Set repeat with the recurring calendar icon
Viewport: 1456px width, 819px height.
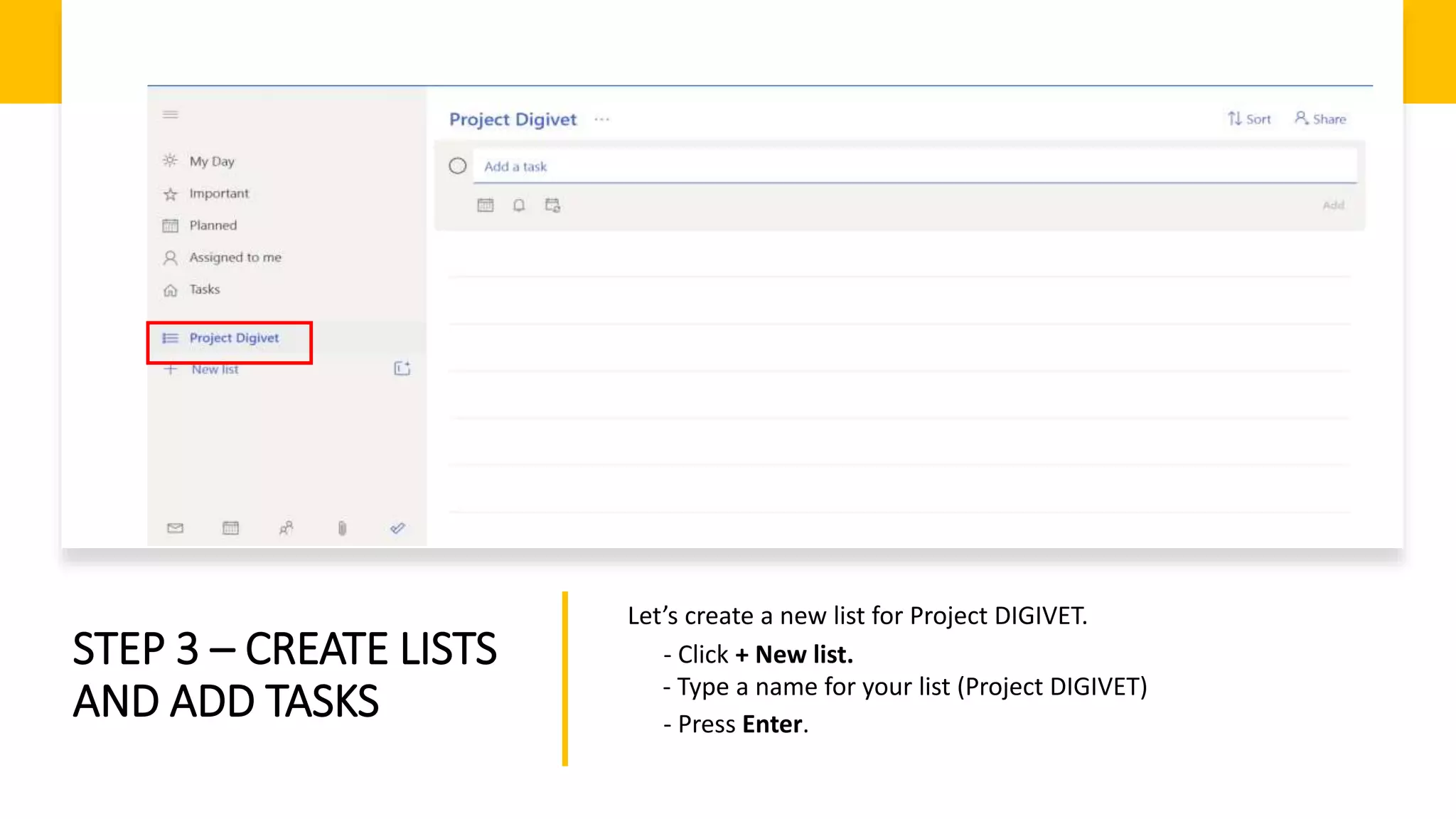[x=552, y=205]
